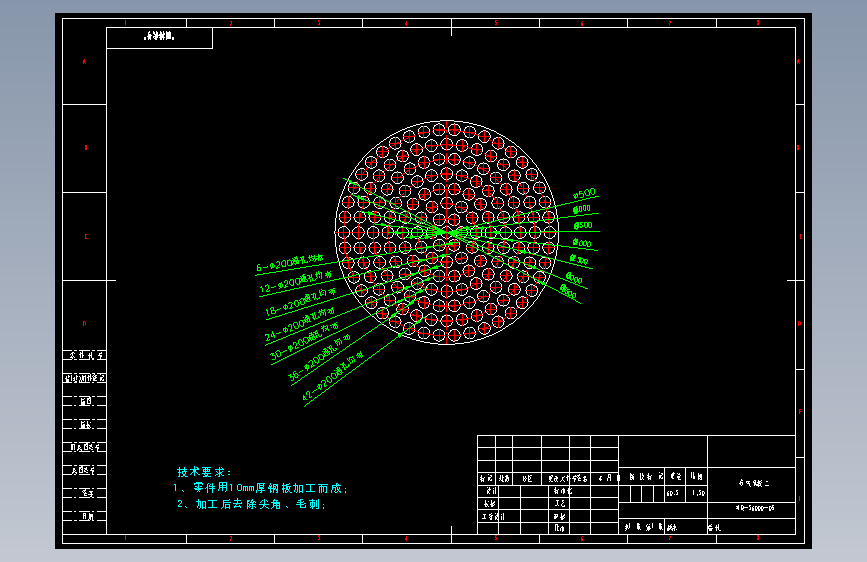Select the '12-Φ200通孔均布' annotation

point(296,280)
